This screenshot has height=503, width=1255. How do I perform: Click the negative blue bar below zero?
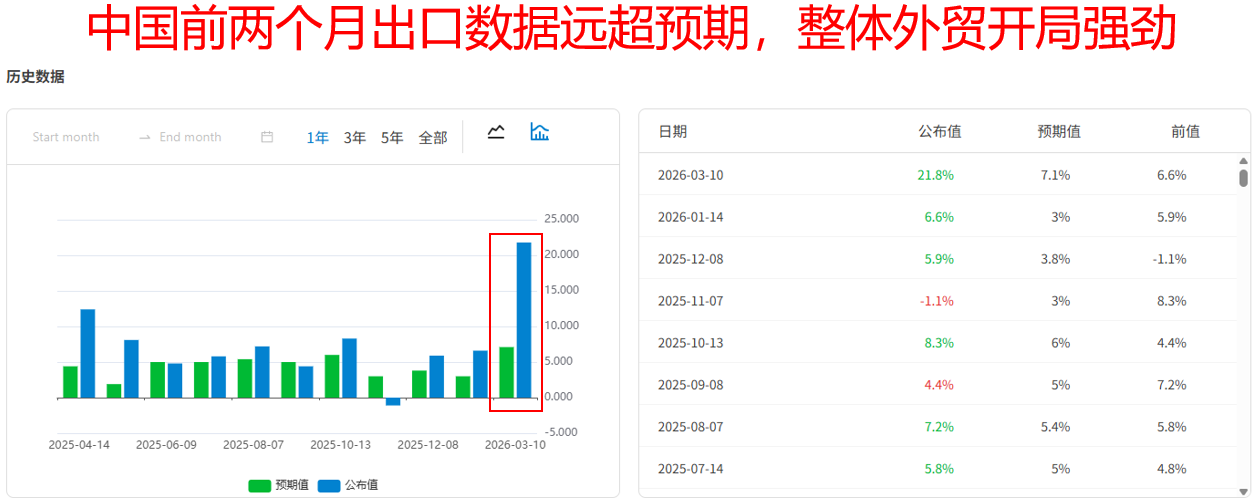click(393, 402)
